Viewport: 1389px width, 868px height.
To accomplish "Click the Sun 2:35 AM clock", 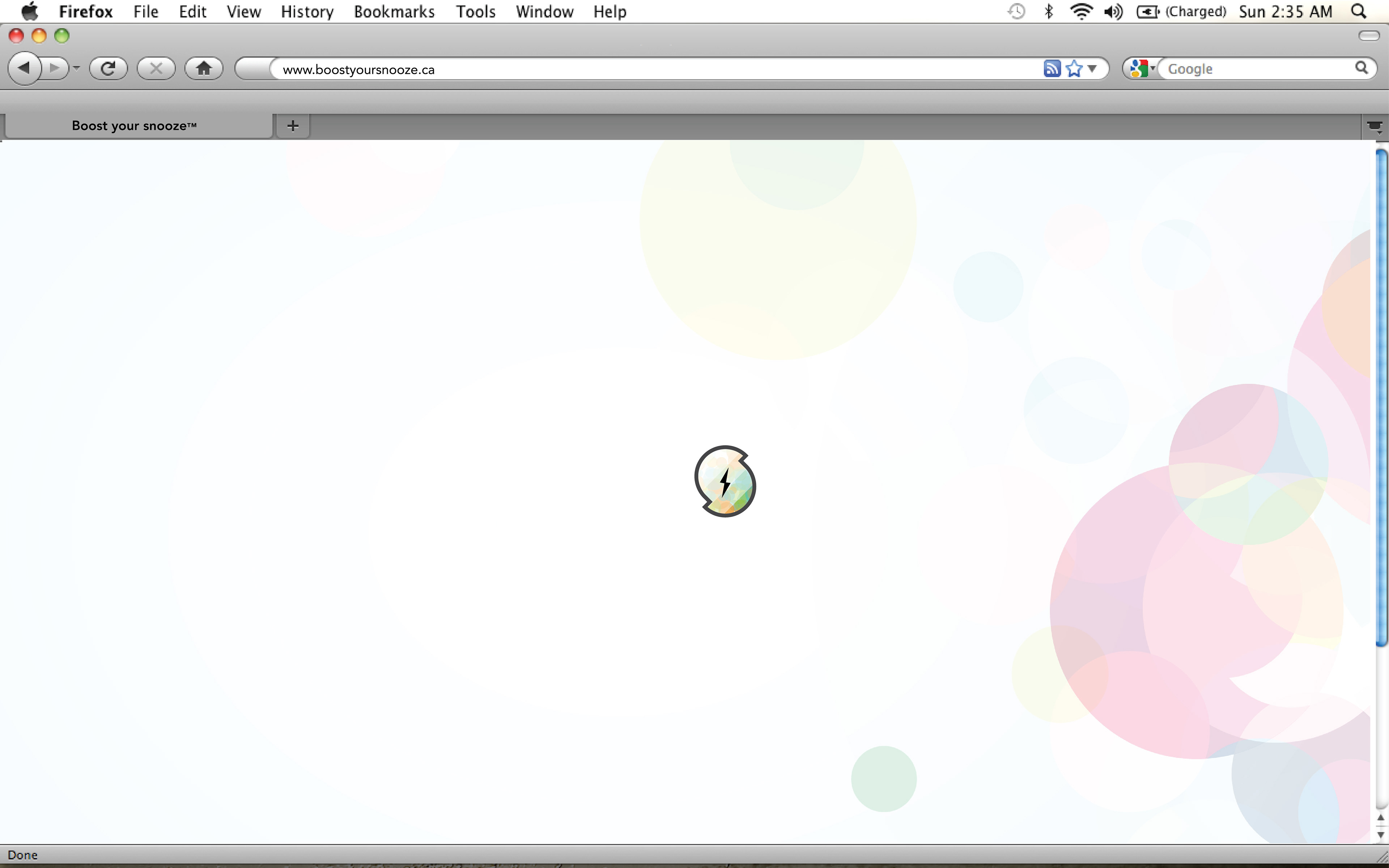I will tap(1285, 12).
